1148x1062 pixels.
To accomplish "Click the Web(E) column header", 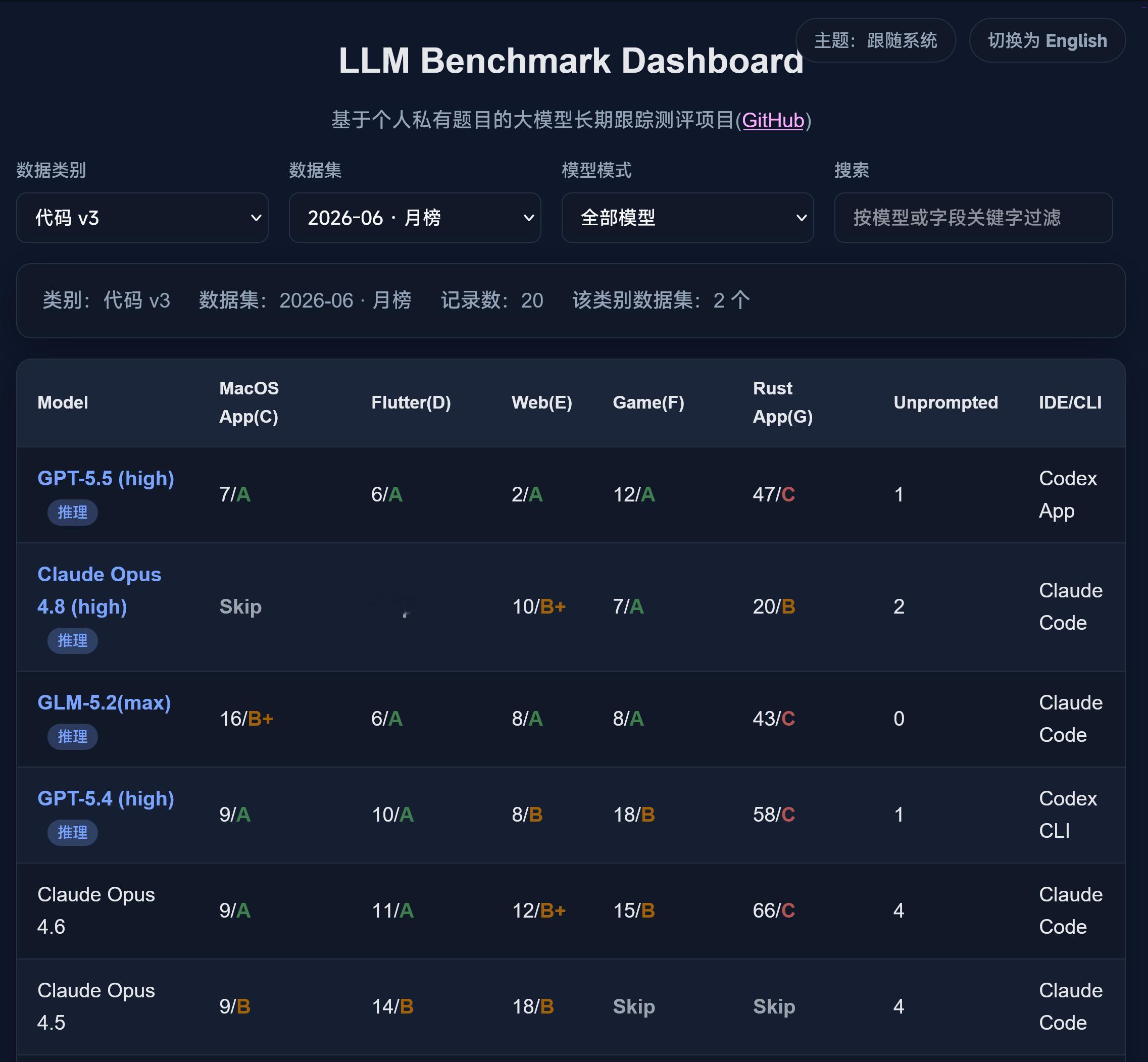I will pos(541,402).
